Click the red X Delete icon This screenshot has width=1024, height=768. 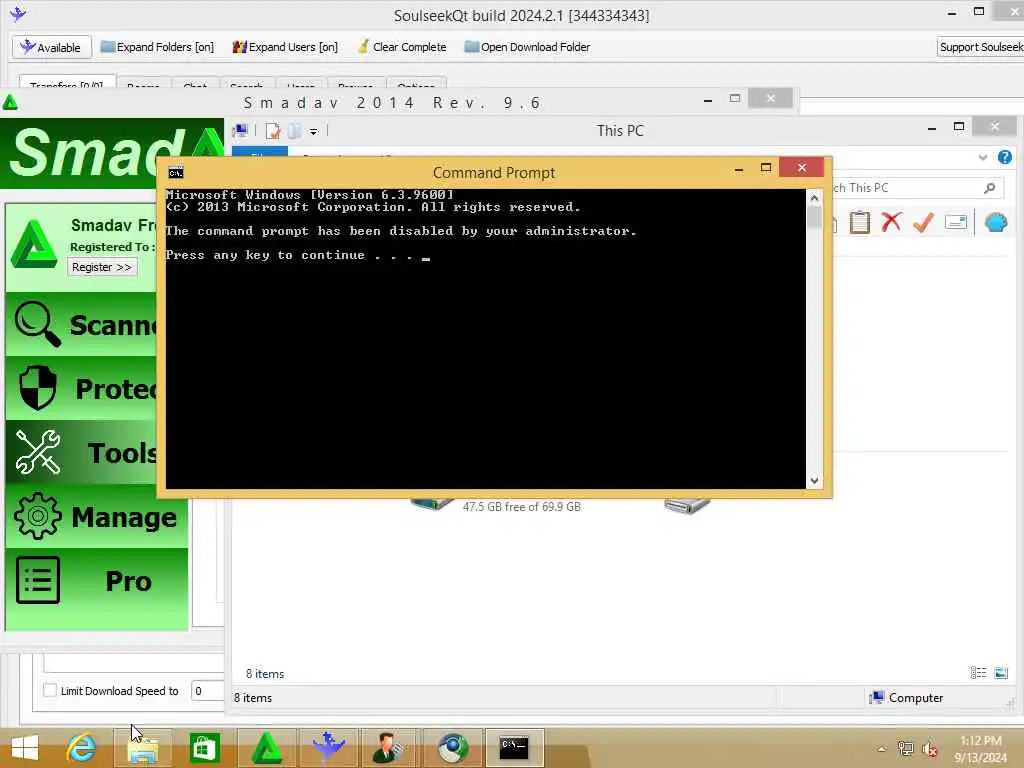[891, 223]
